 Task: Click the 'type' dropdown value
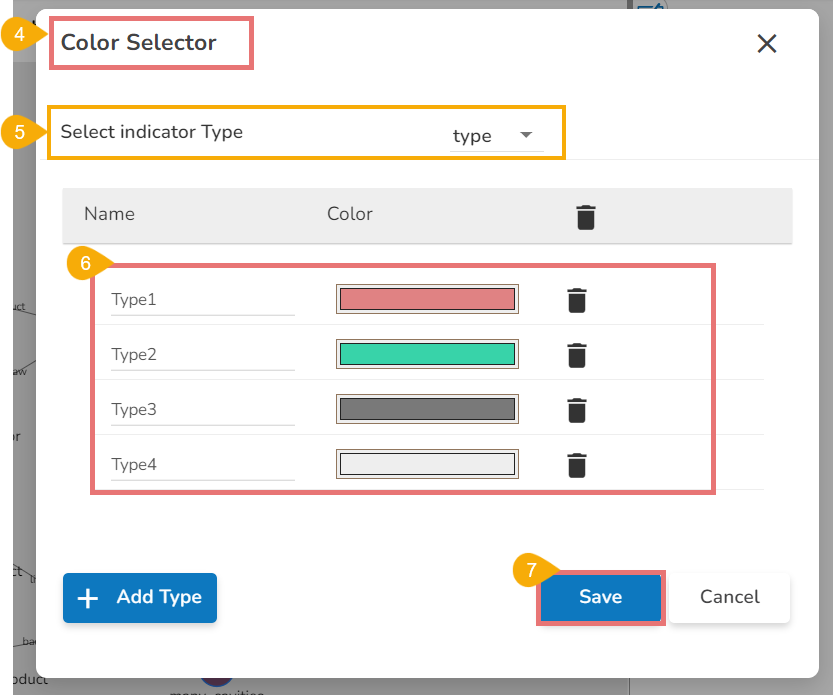point(472,136)
